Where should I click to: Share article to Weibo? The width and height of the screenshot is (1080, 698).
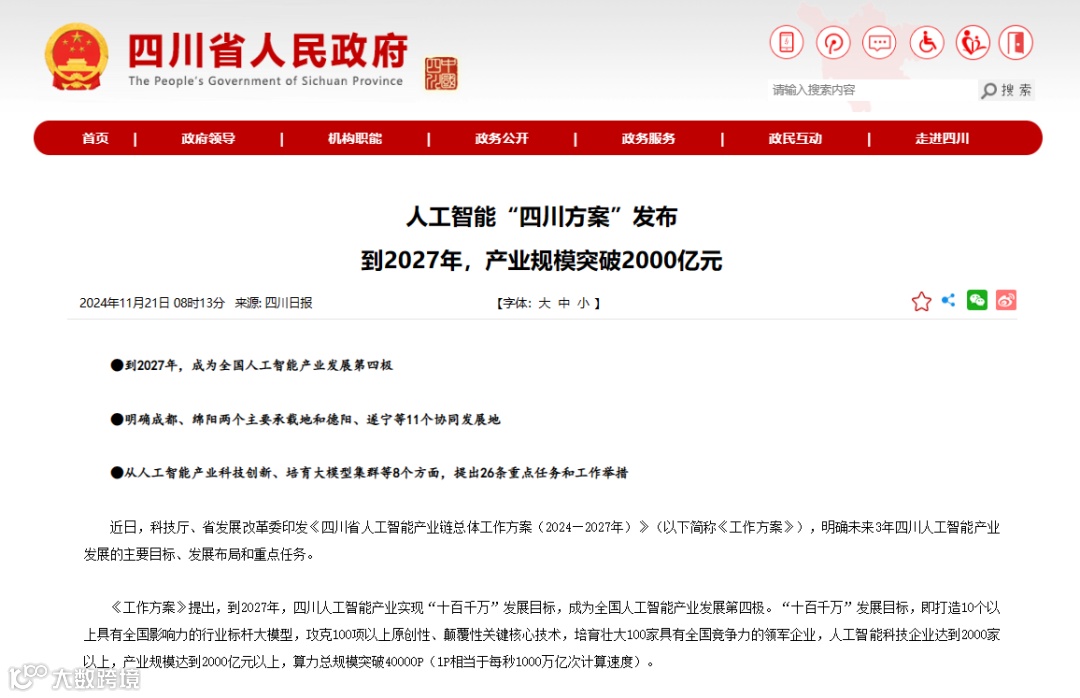tap(1006, 300)
